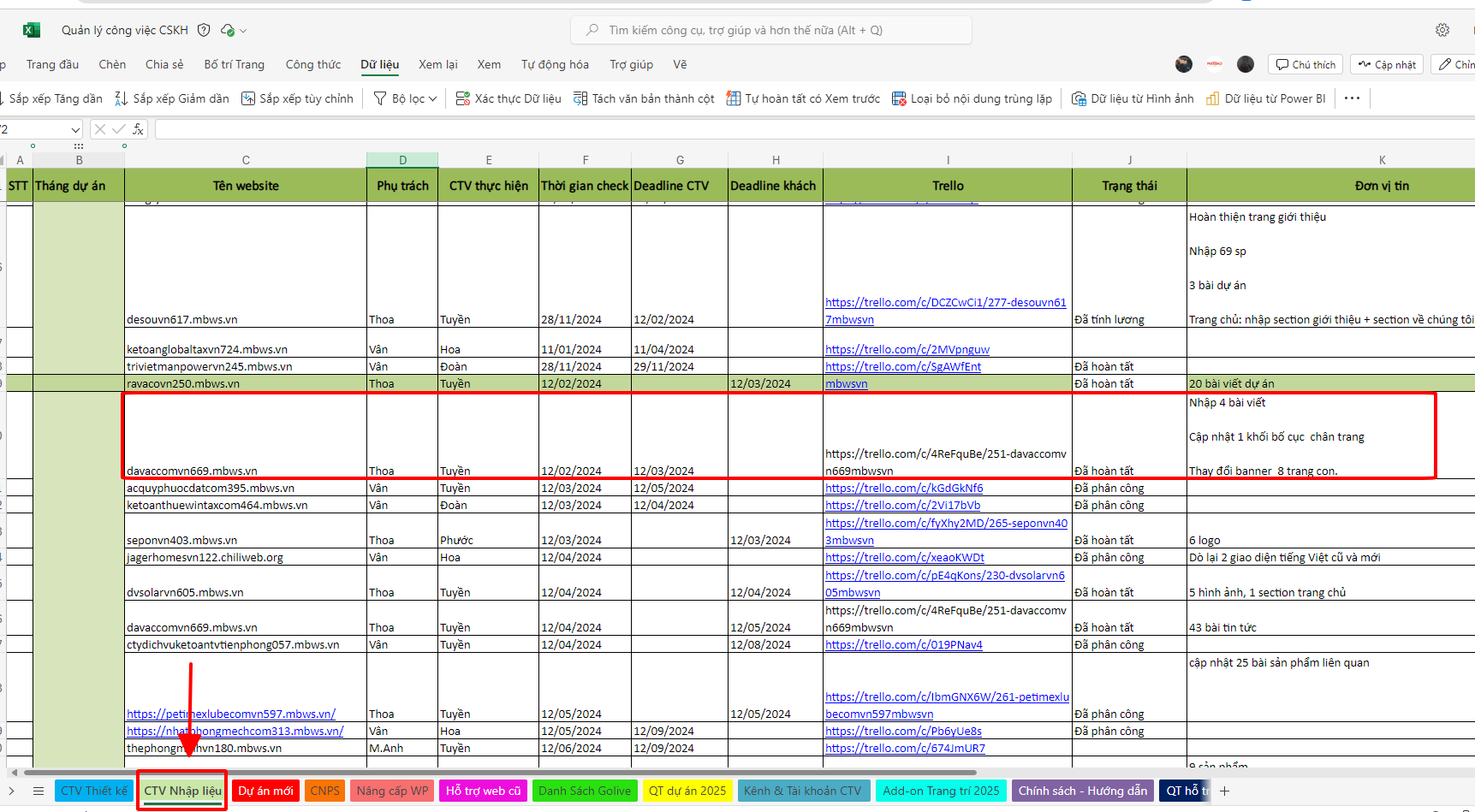Select the Đã tính lương status cell
This screenshot has width=1475, height=812.
pyautogui.click(x=1129, y=266)
